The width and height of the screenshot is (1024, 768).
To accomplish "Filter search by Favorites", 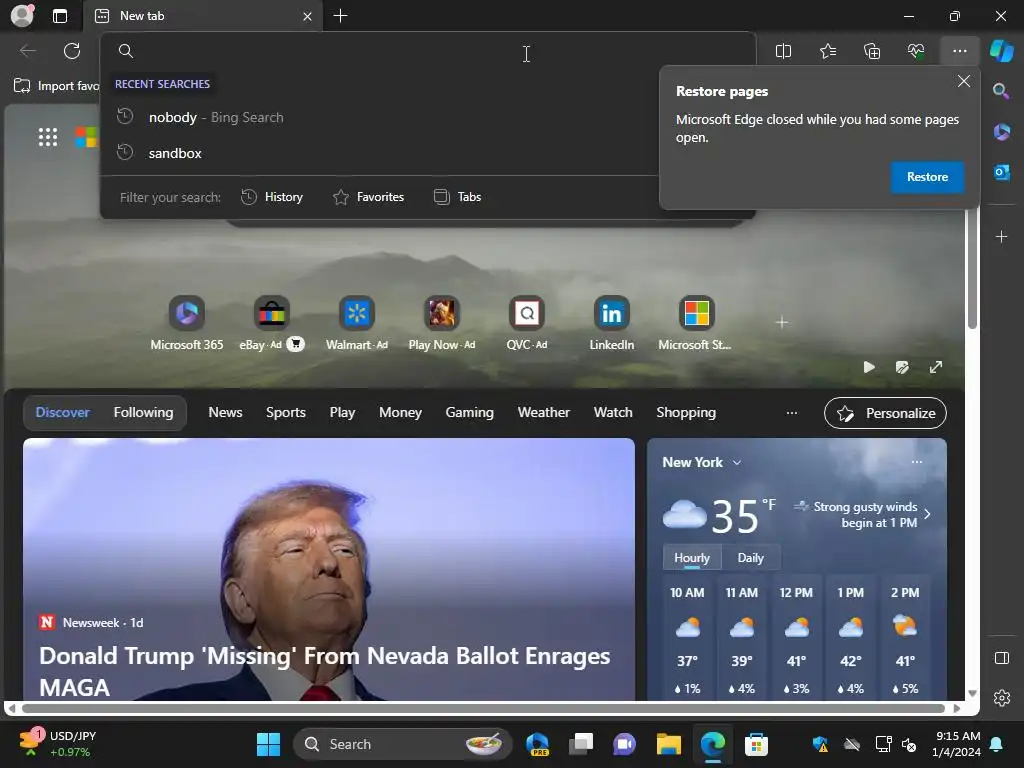I will point(368,197).
